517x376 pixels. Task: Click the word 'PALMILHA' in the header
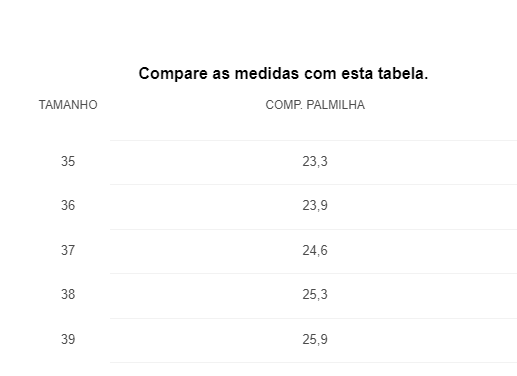336,105
